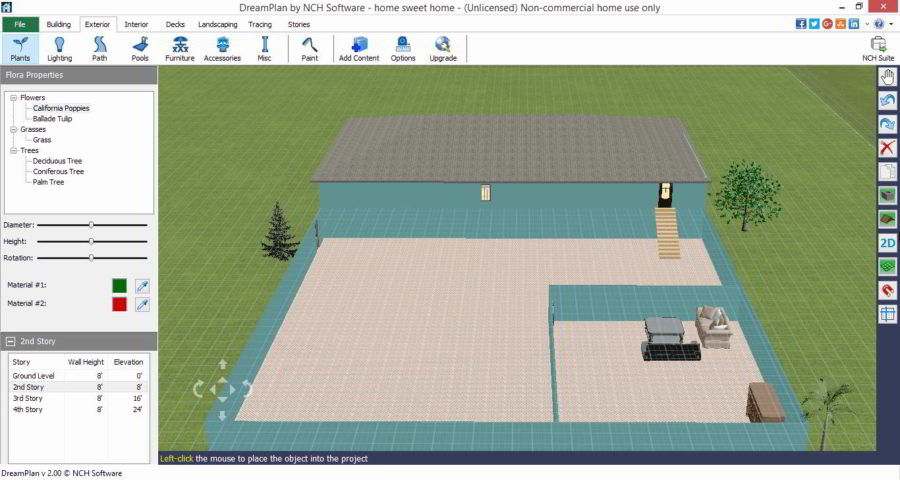Select the Ground Level story row
Image resolution: width=900 pixels, height=480 pixels.
click(x=78, y=376)
